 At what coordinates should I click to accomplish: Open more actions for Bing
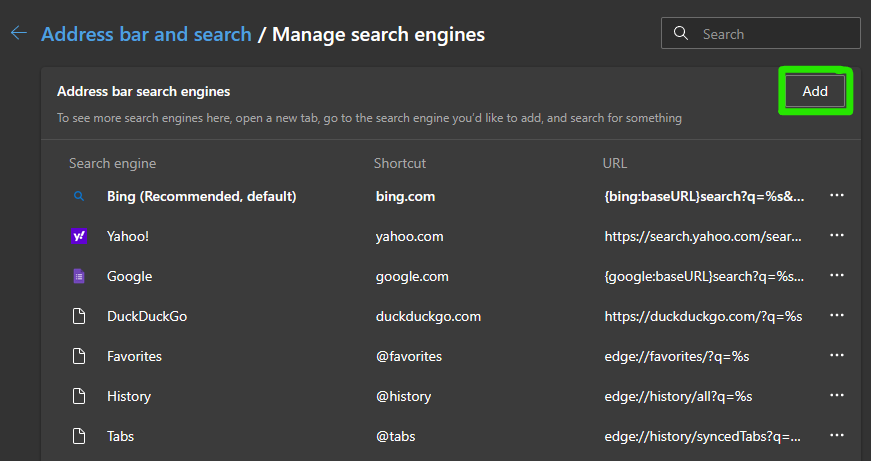[837, 195]
